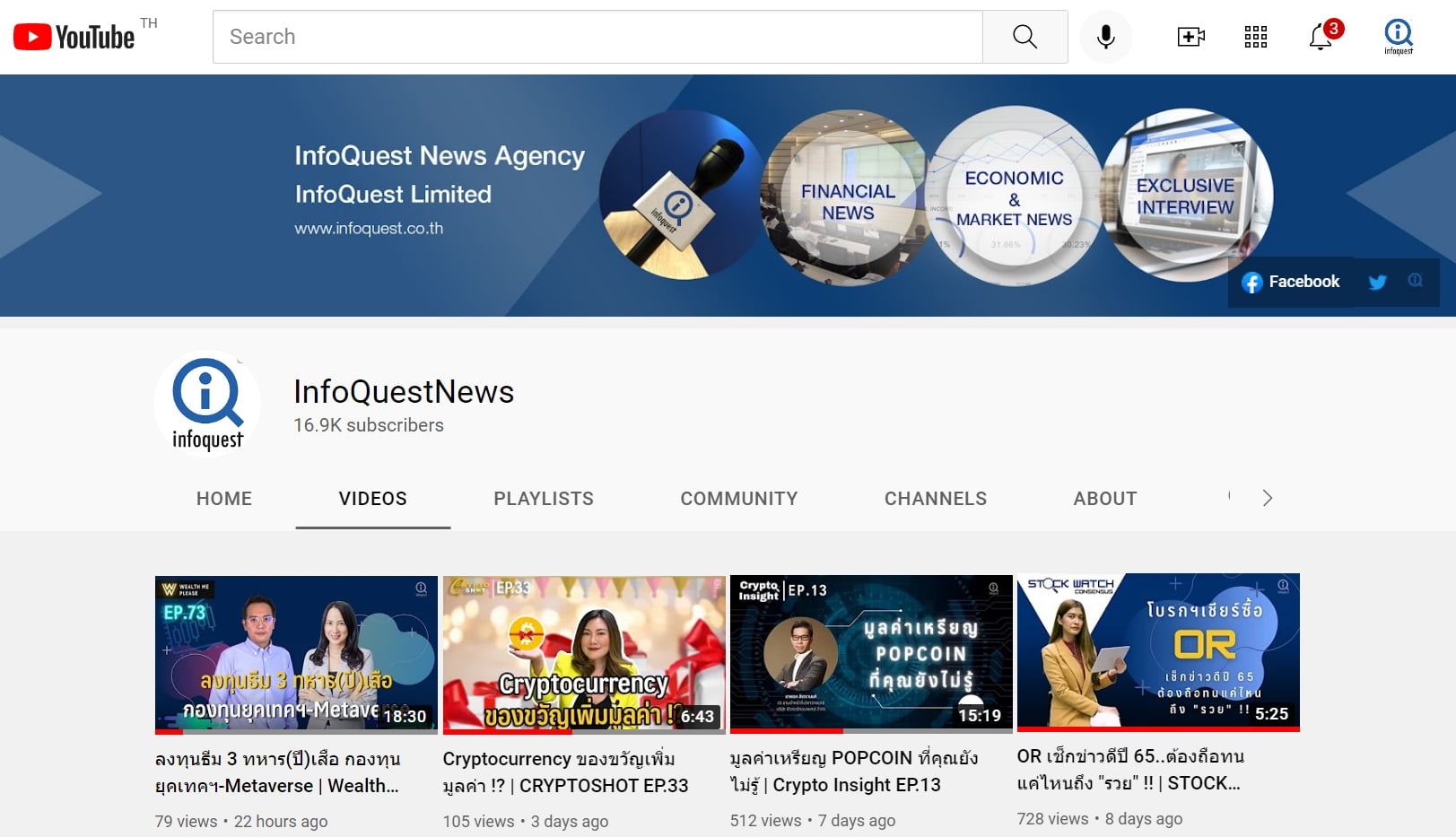Click the '728 views • 8 days ago' text
The width and height of the screenshot is (1456, 837).
[1100, 819]
